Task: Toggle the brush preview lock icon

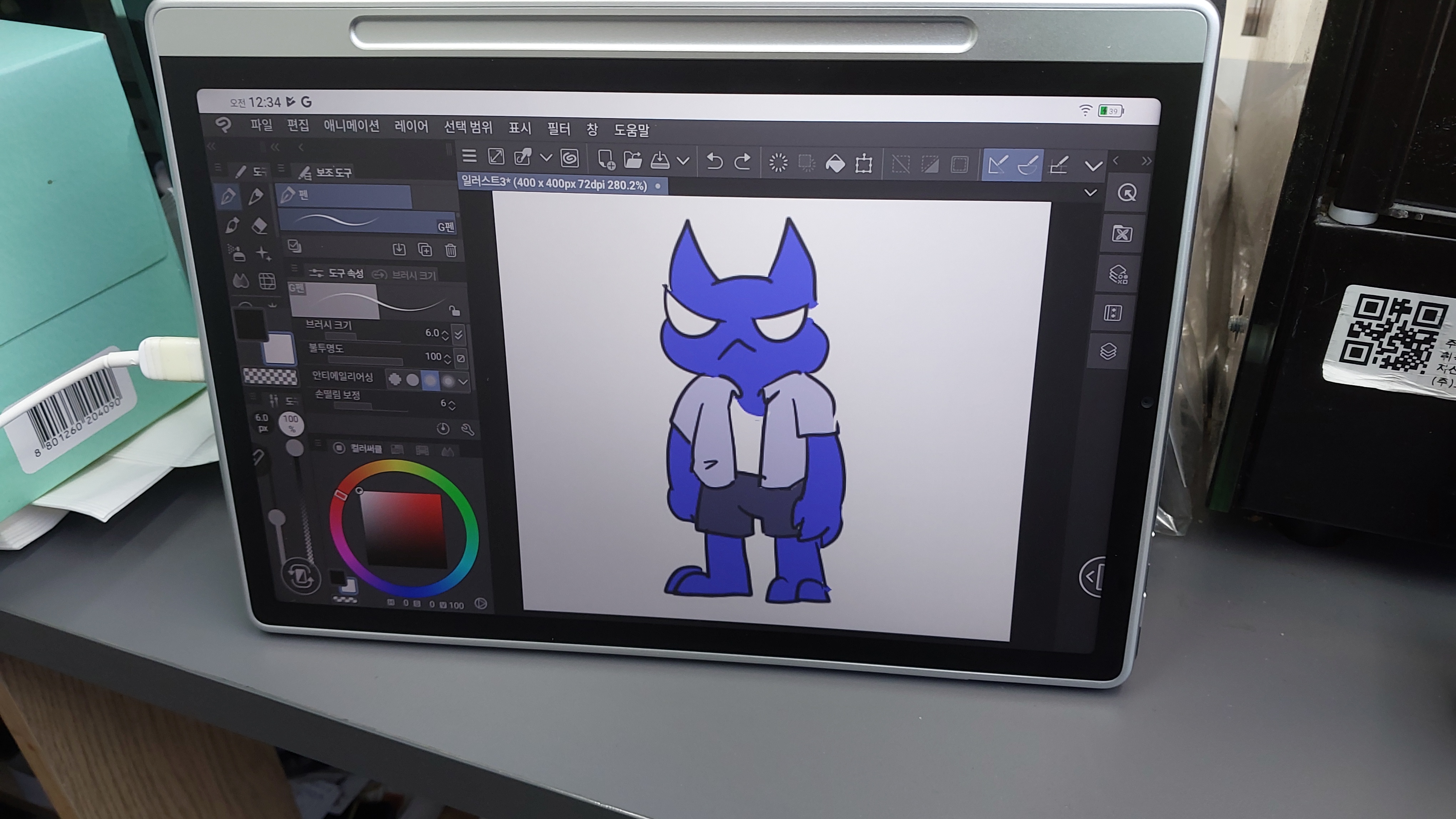Action: click(454, 311)
